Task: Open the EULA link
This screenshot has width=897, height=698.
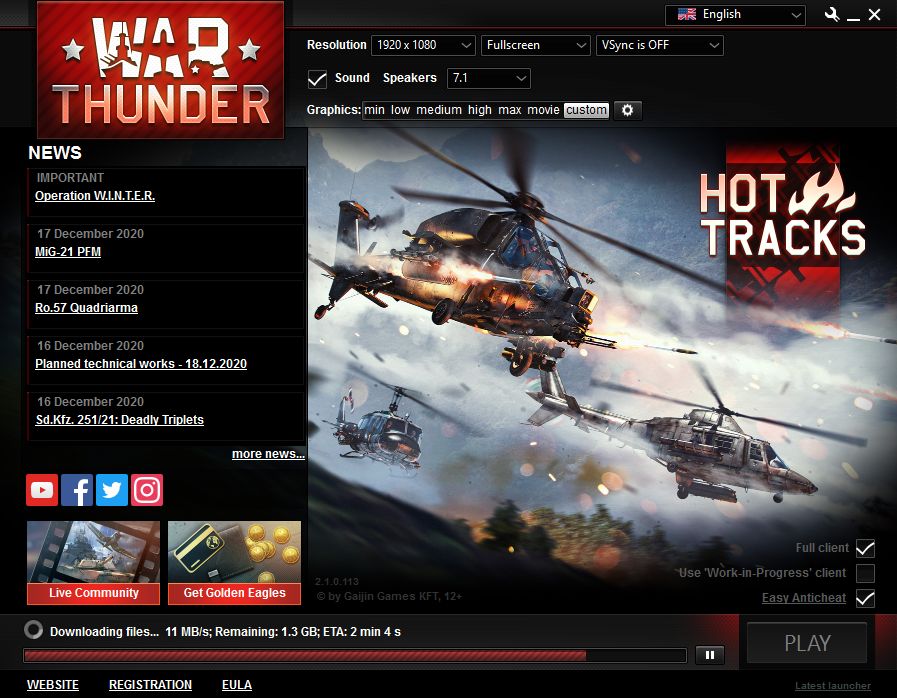Action: click(x=237, y=685)
